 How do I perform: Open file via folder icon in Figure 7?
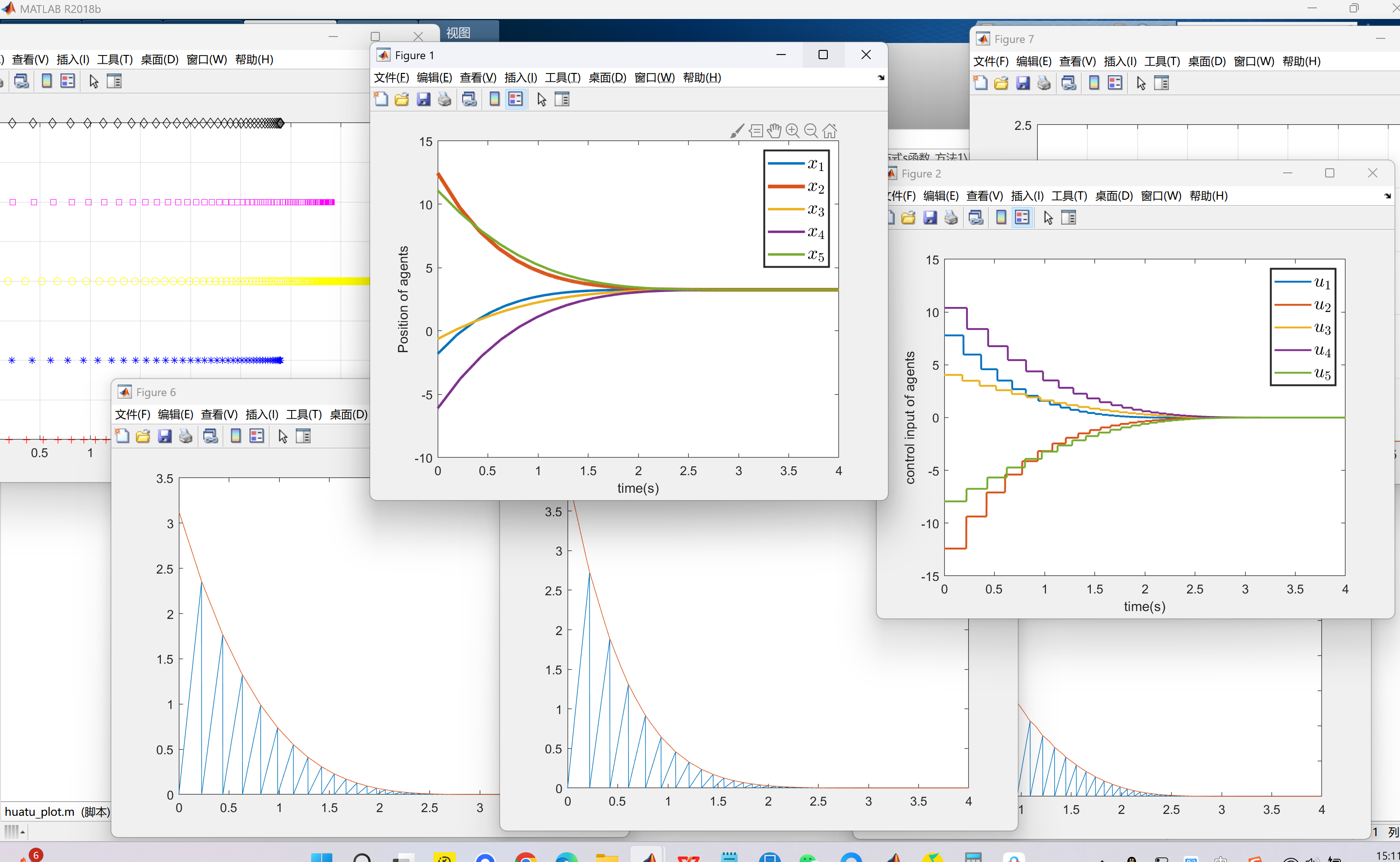point(1001,83)
